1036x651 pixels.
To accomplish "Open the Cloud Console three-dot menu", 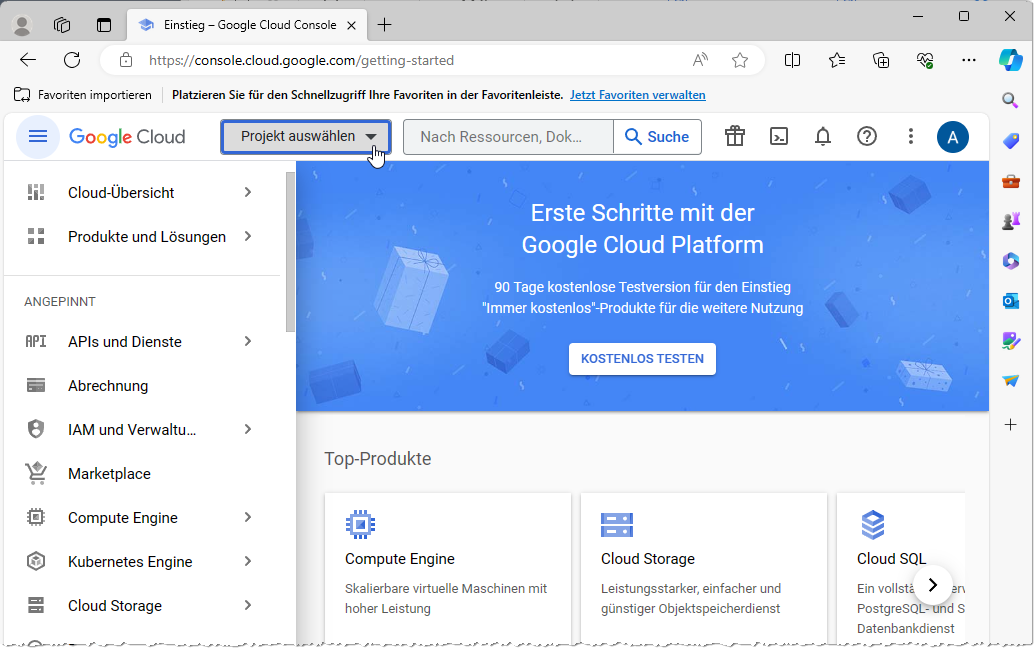I will coord(910,137).
